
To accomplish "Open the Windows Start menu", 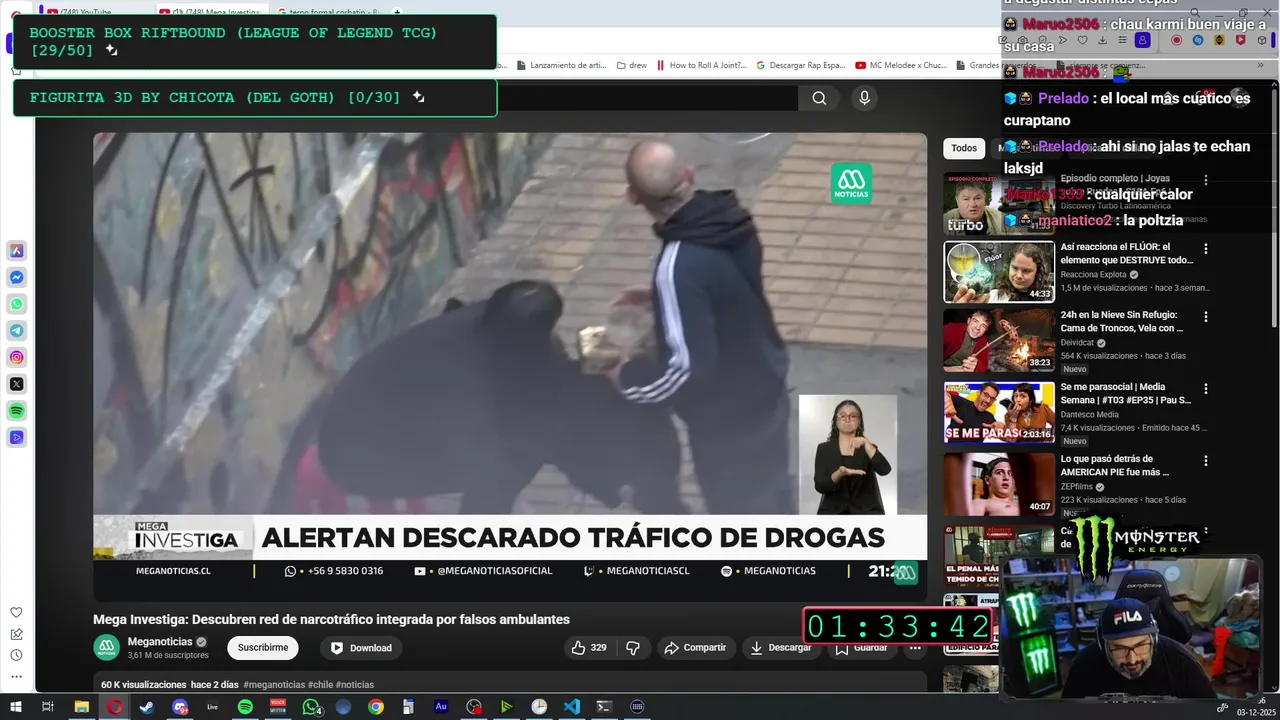I will 15,707.
